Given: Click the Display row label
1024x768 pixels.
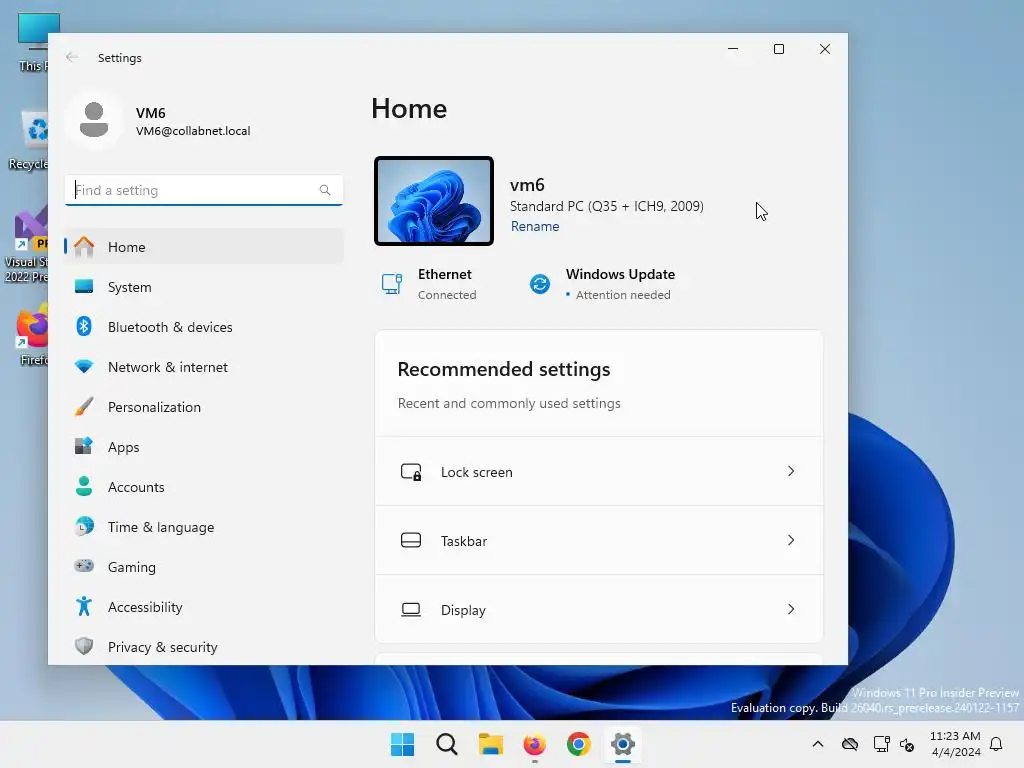Looking at the screenshot, I should [463, 611].
